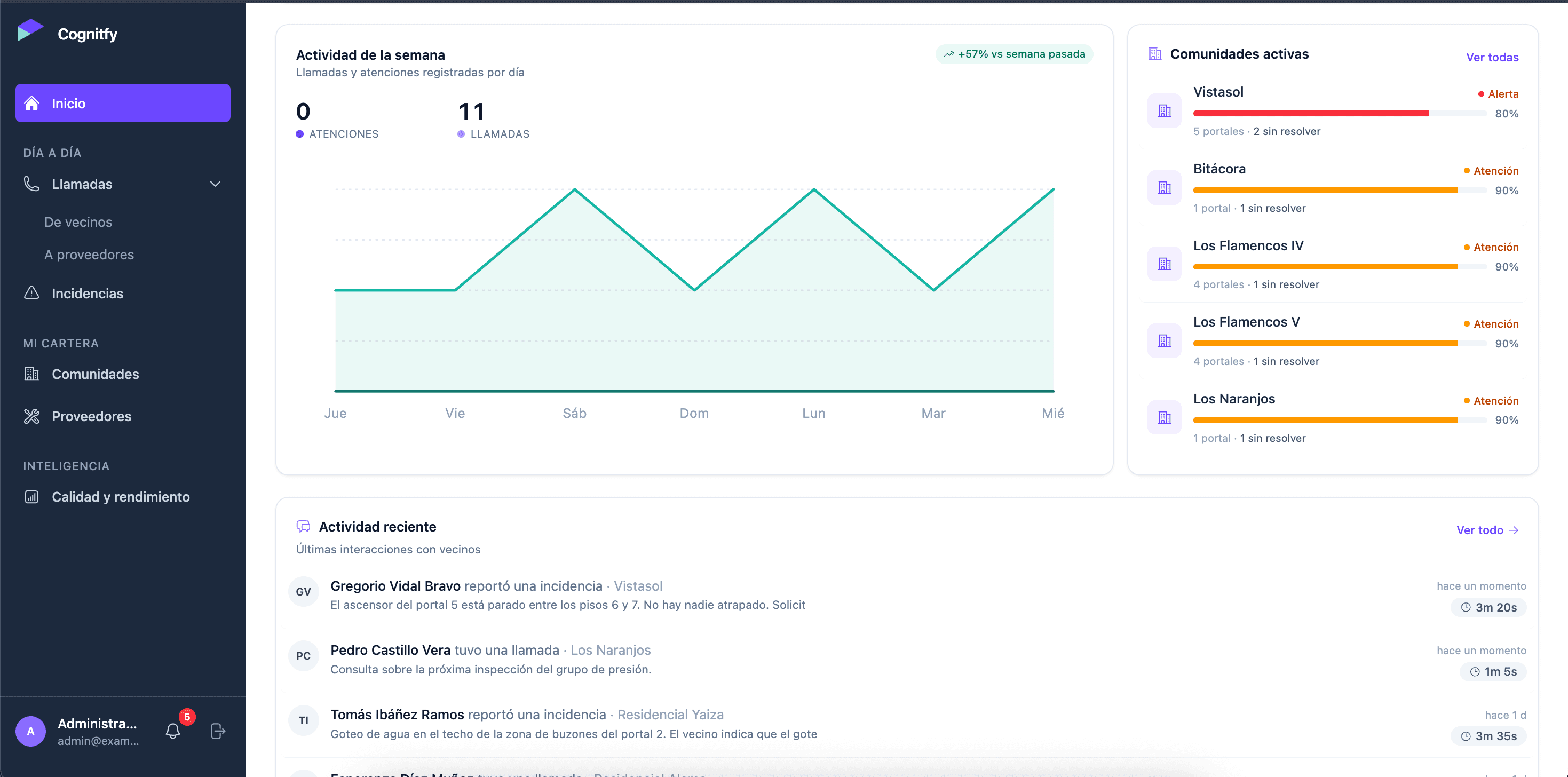Click the Los Naranjos community row
1568x777 pixels.
[1333, 417]
